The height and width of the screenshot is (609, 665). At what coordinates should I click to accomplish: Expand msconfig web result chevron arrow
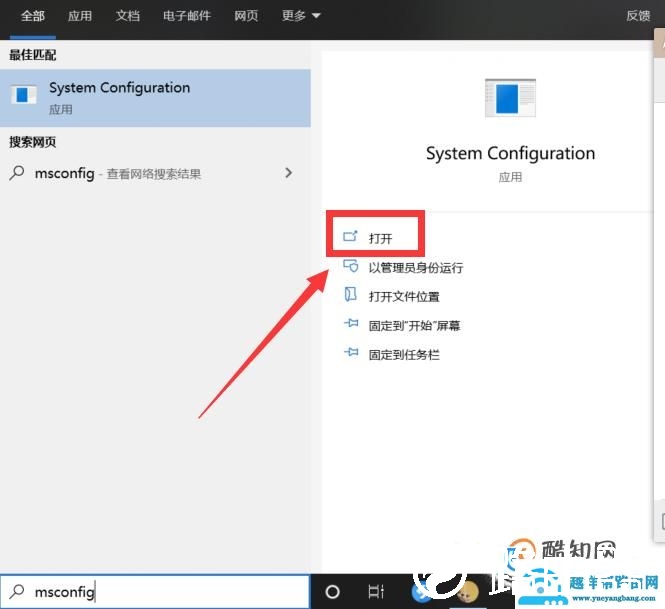tap(288, 173)
